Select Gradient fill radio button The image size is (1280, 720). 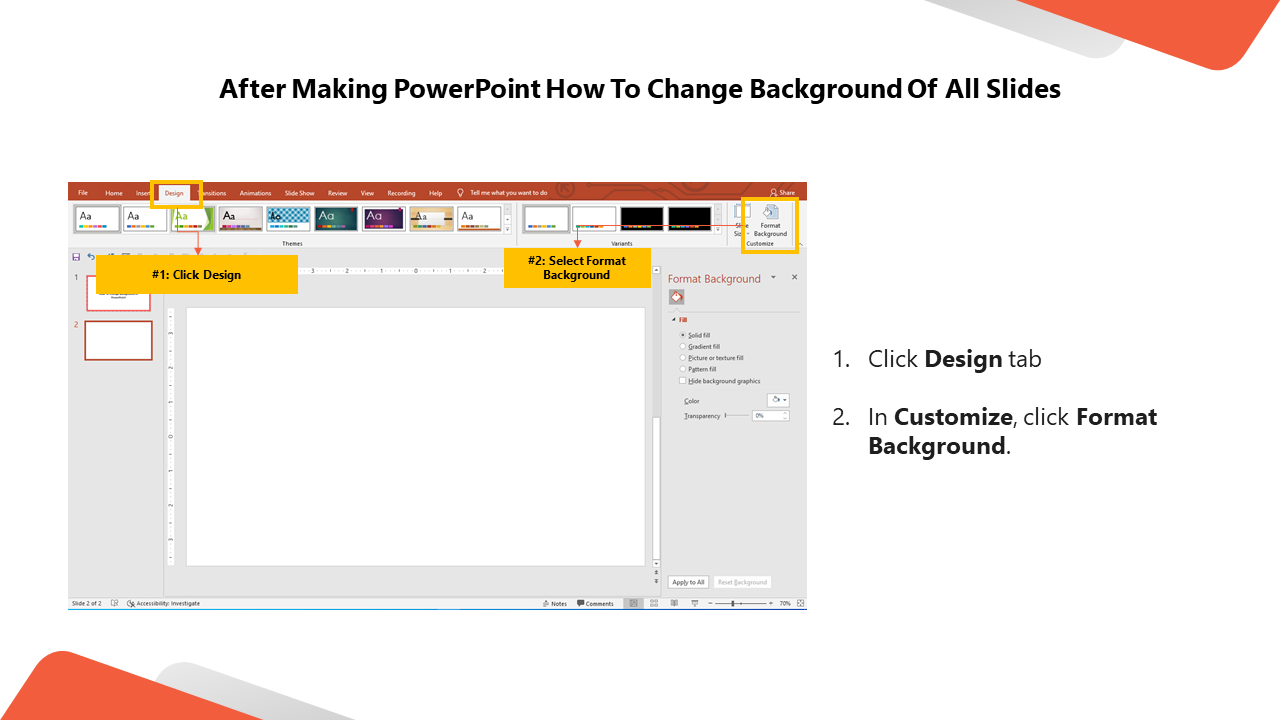pos(683,346)
